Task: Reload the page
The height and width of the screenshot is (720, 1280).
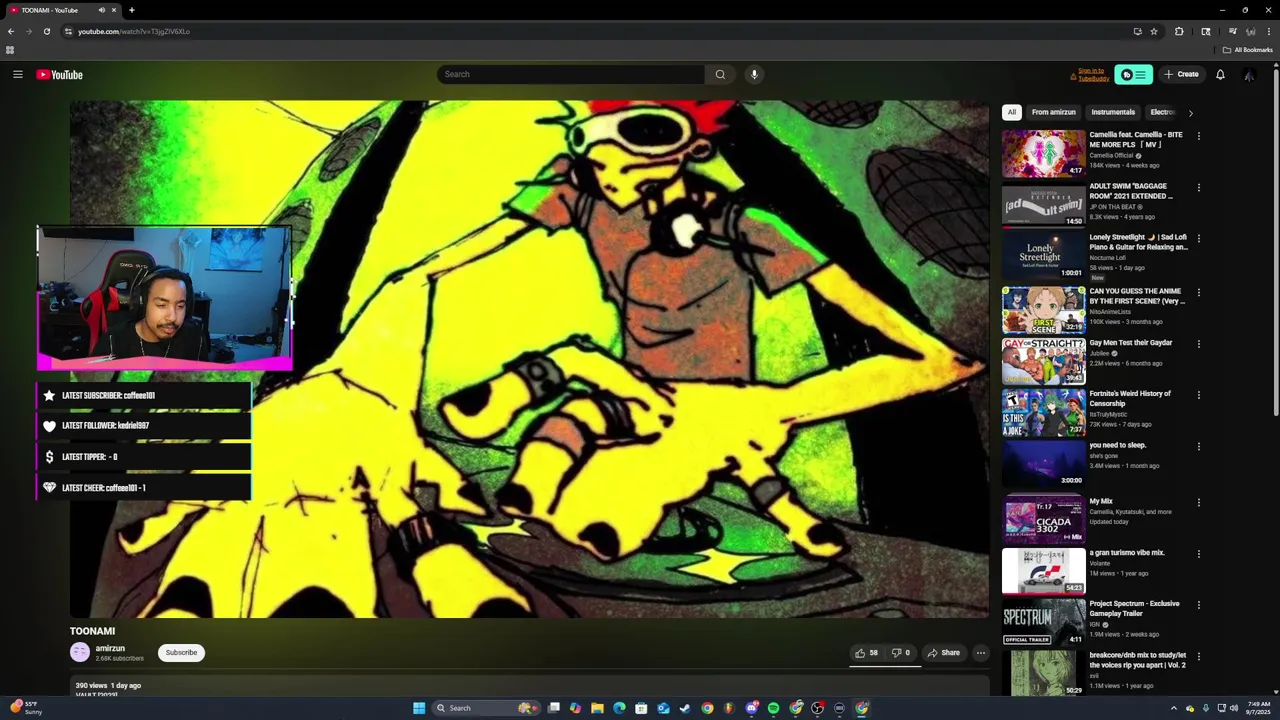Action: pyautogui.click(x=46, y=31)
